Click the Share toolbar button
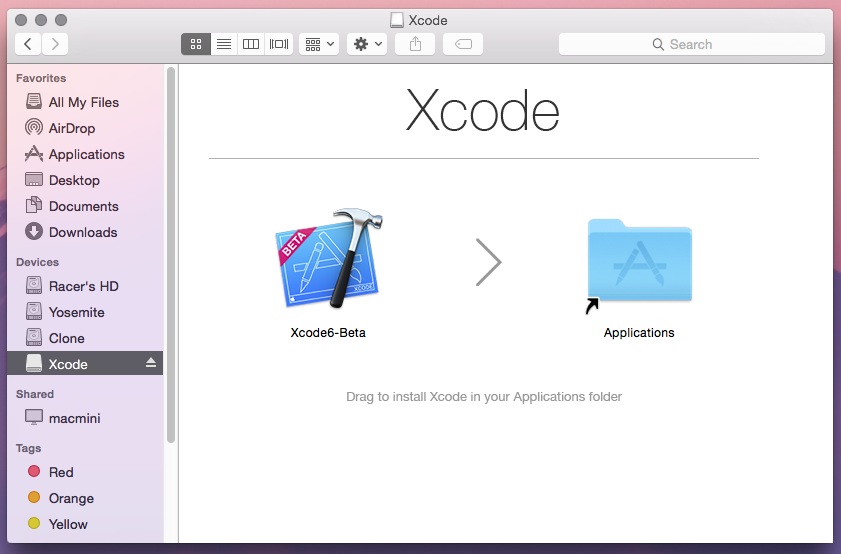 point(415,44)
